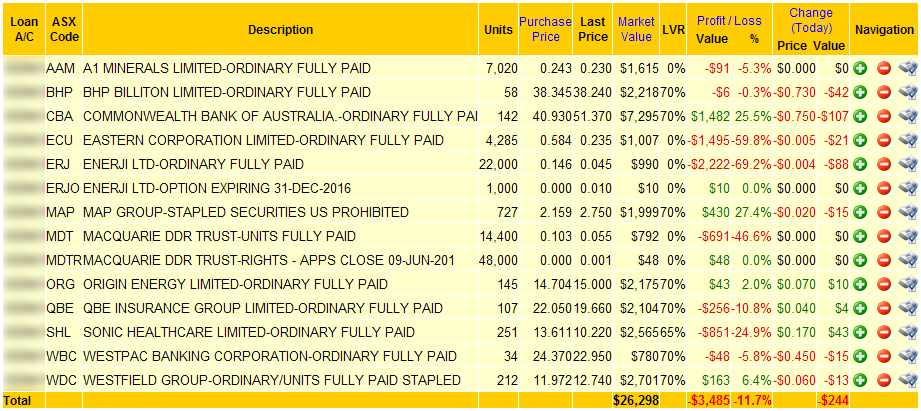The height and width of the screenshot is (411, 921).
Task: Click the $1,482 profit value for CBA
Action: 711,116
